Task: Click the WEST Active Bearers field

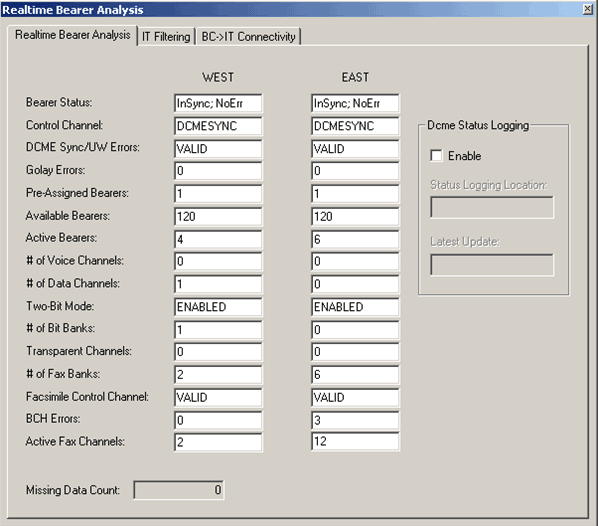Action: tap(218, 240)
